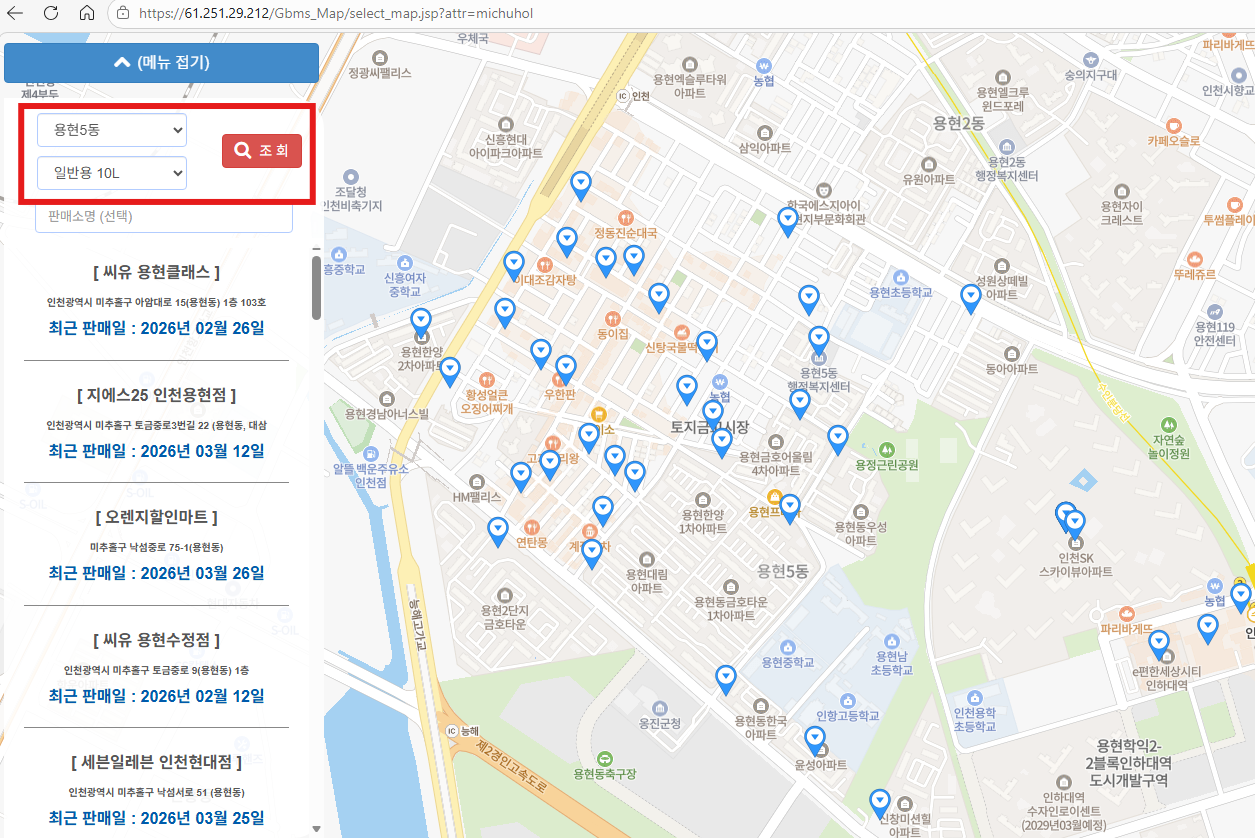Click the 인항고등학교 school icon
This screenshot has height=838, width=1255.
(x=848, y=700)
